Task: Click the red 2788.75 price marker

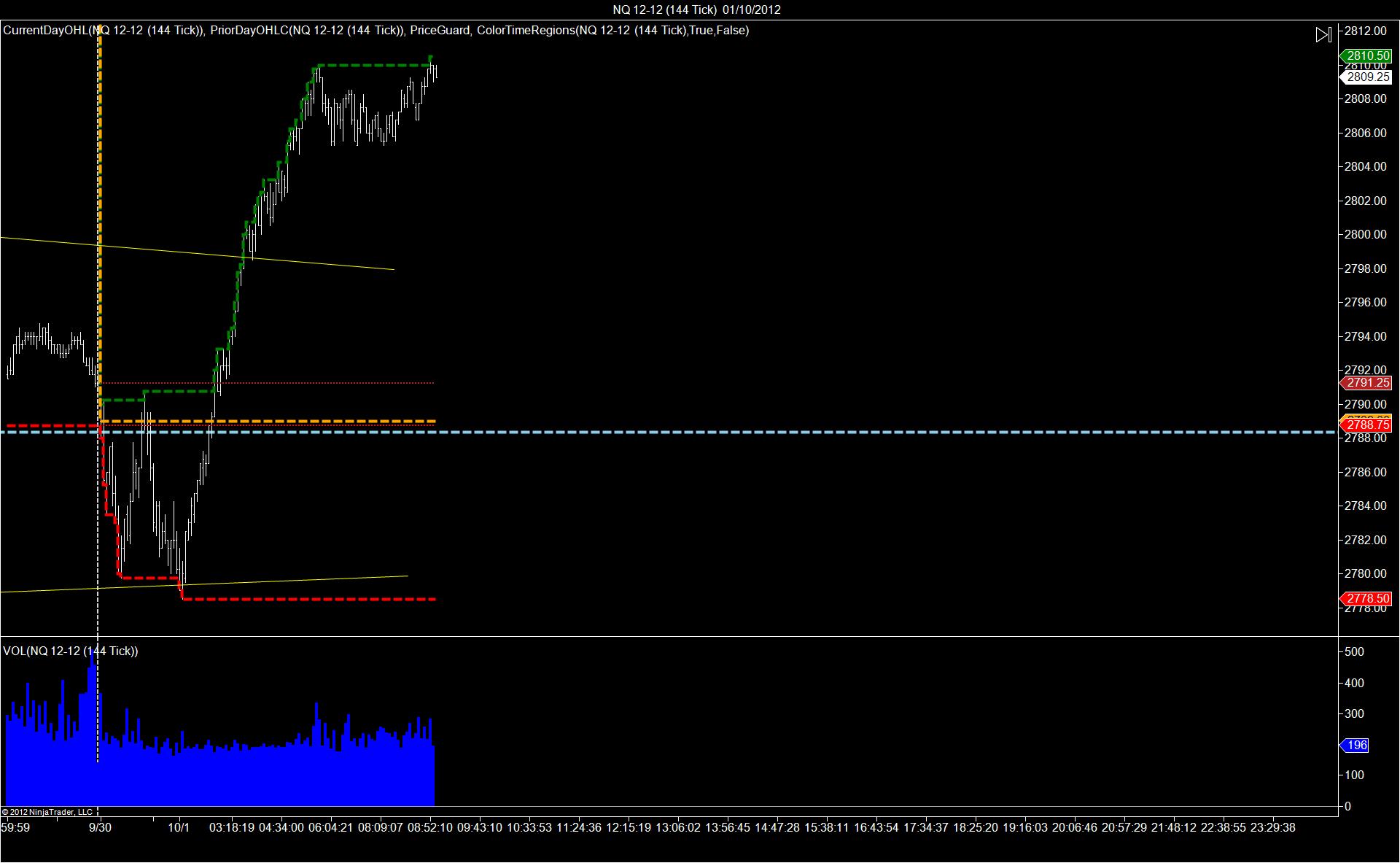Action: pos(1366,425)
